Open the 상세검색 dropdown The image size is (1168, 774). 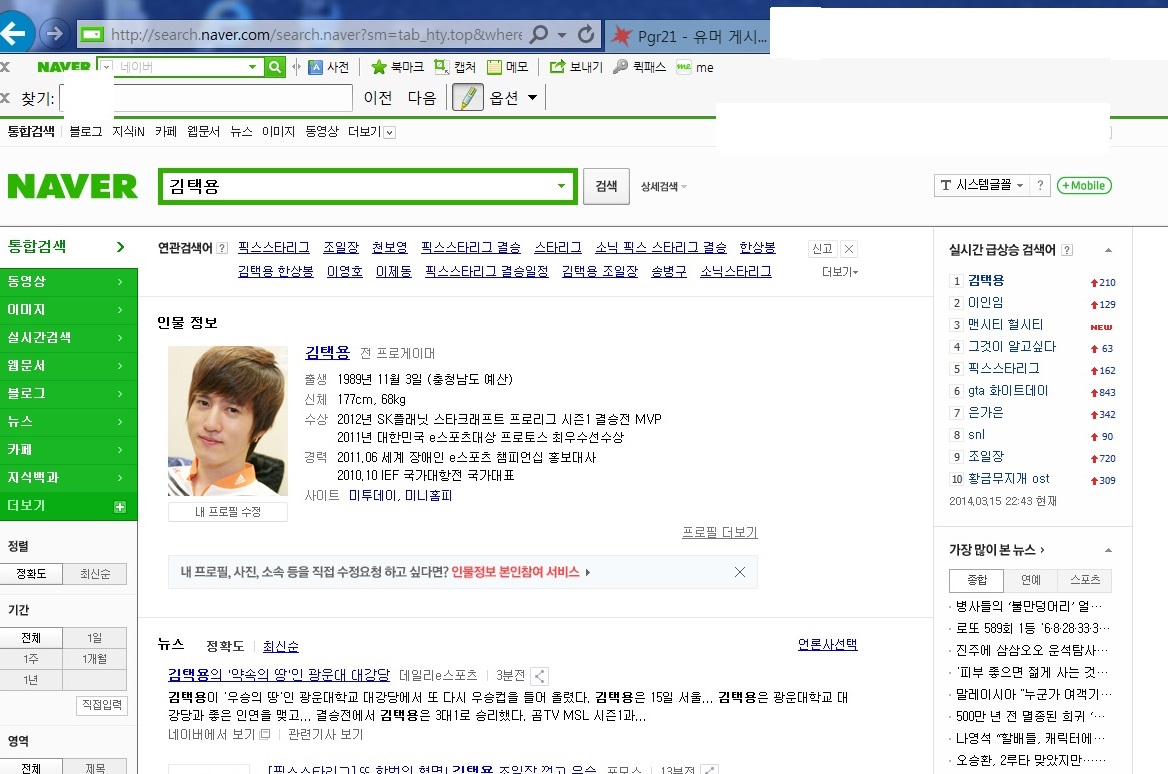(664, 186)
